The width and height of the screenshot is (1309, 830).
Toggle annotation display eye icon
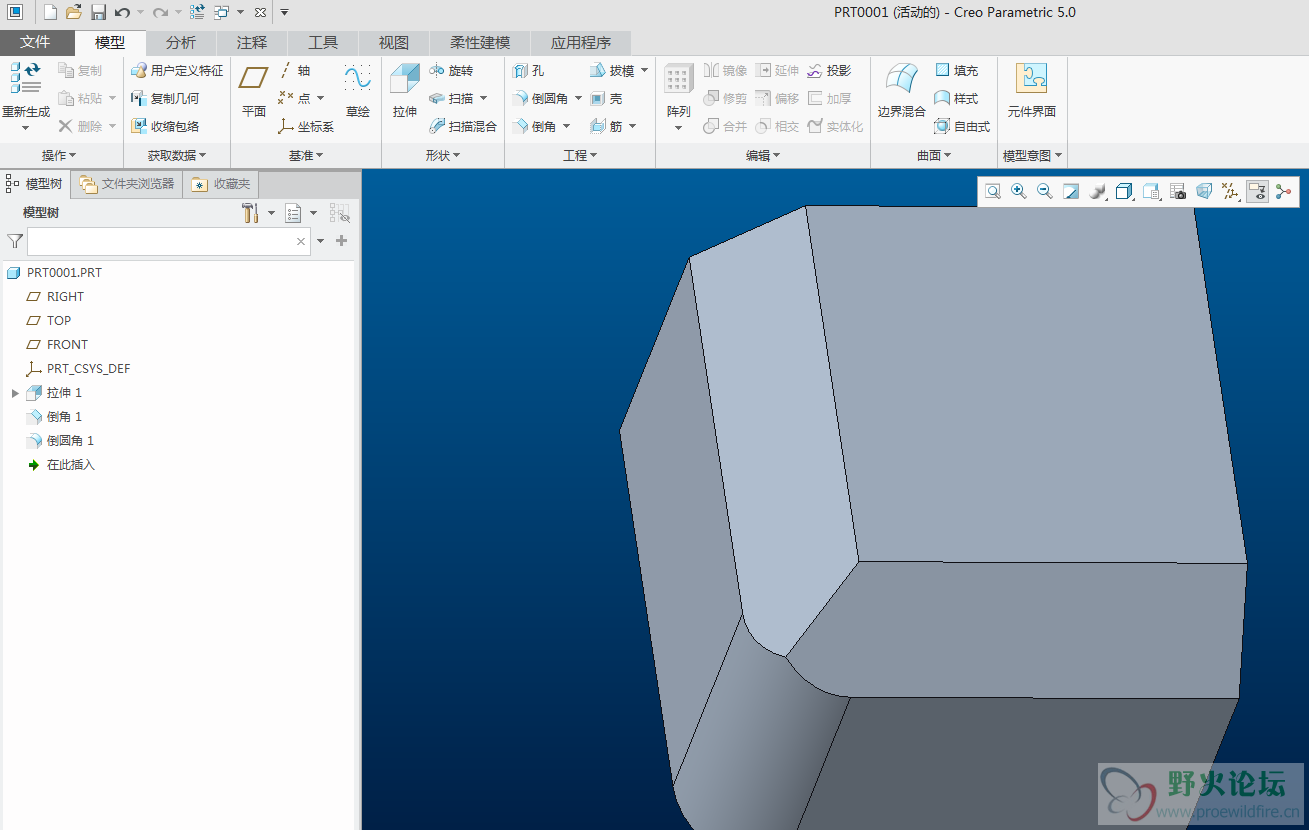(1258, 191)
